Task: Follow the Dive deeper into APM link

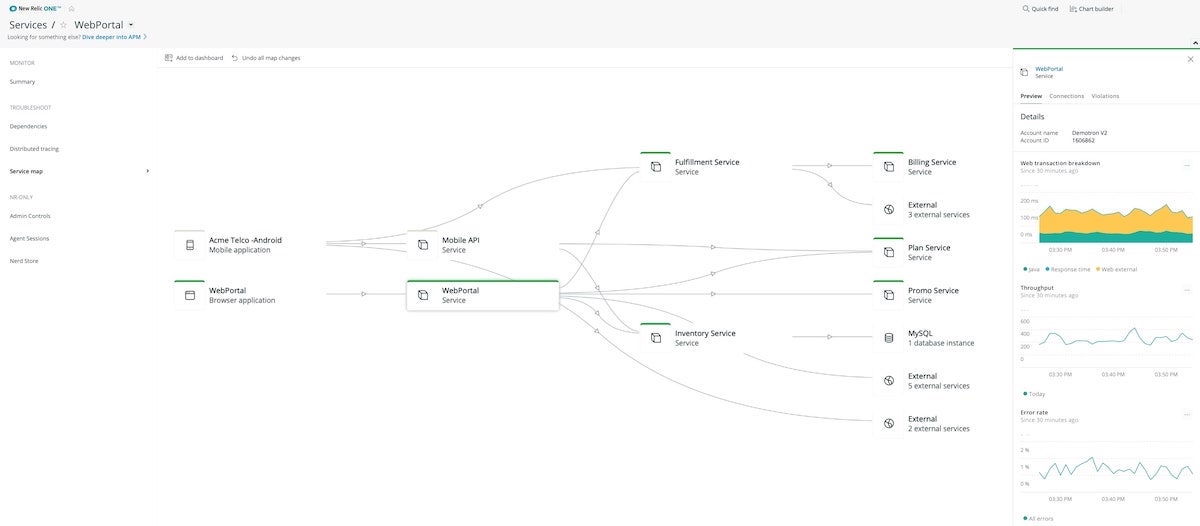Action: pos(114,37)
